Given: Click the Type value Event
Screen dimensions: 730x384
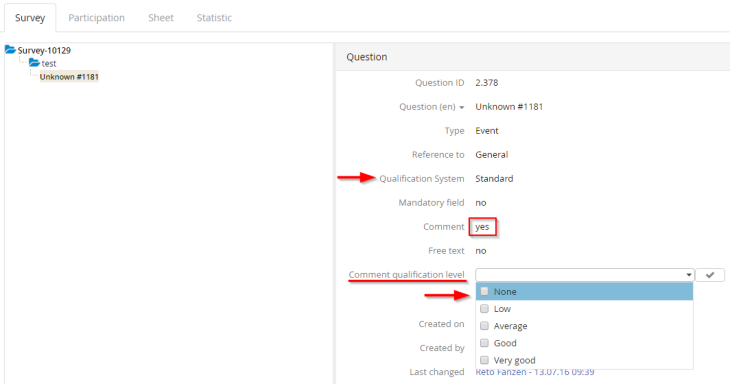Looking at the screenshot, I should tap(487, 131).
